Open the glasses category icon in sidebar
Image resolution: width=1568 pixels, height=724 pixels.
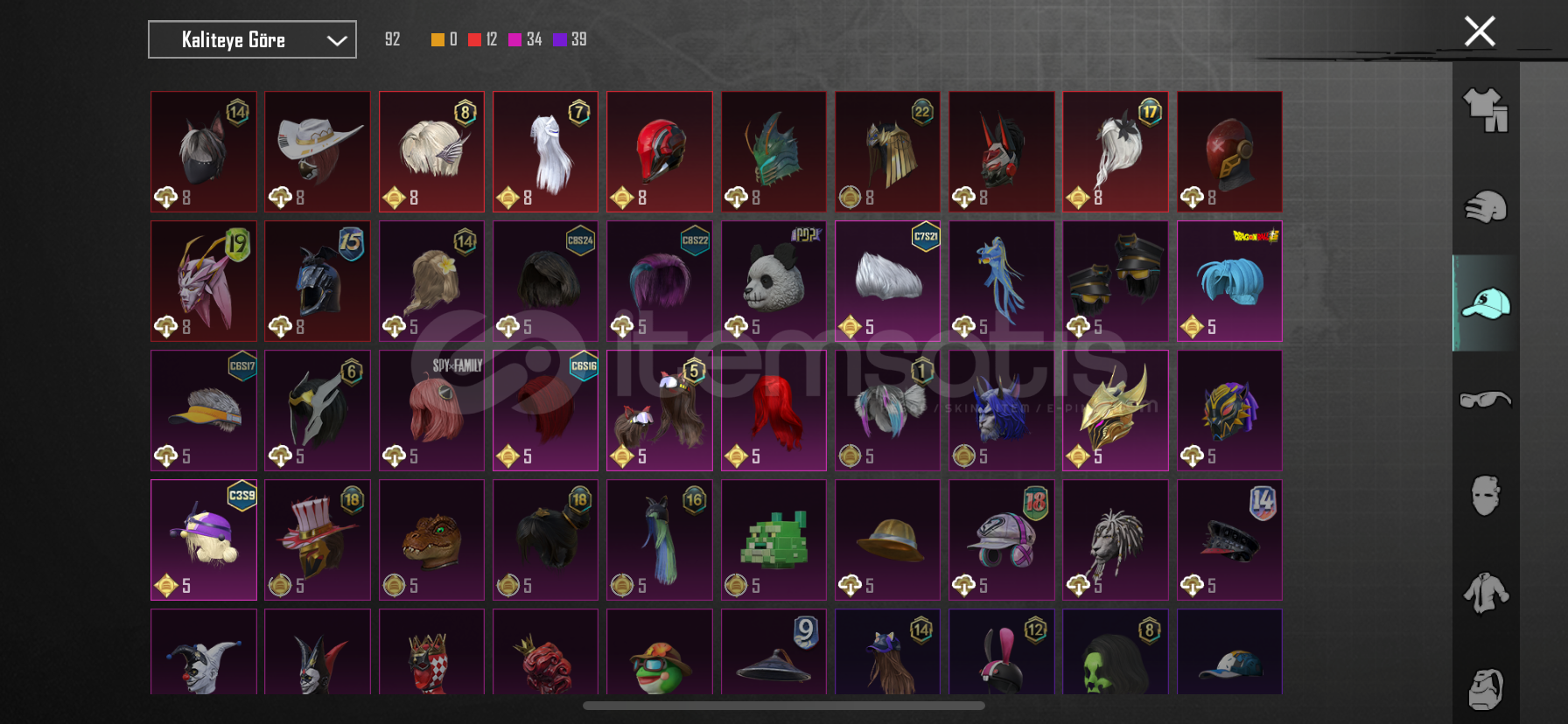tap(1486, 400)
